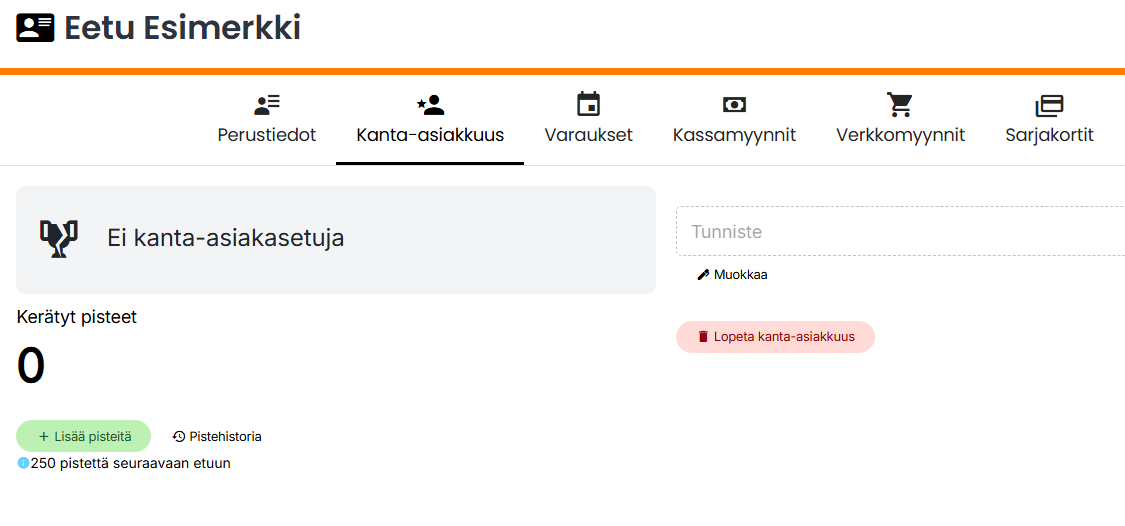Click the stacked cards icon above Sarjakortit
Image resolution: width=1125 pixels, height=526 pixels.
click(x=1049, y=104)
